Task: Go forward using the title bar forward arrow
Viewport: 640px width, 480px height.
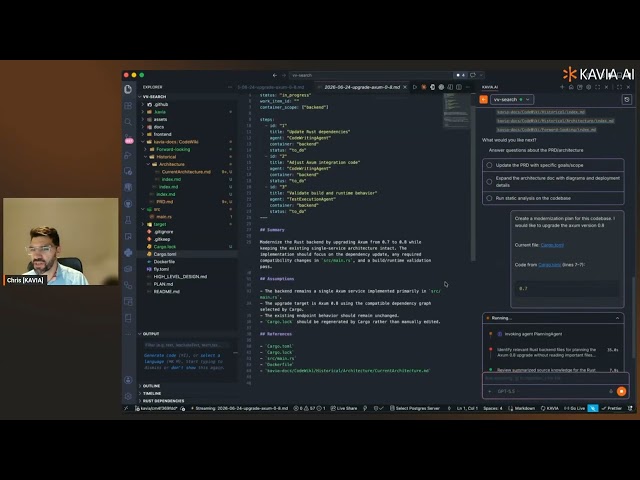Action: (284, 75)
